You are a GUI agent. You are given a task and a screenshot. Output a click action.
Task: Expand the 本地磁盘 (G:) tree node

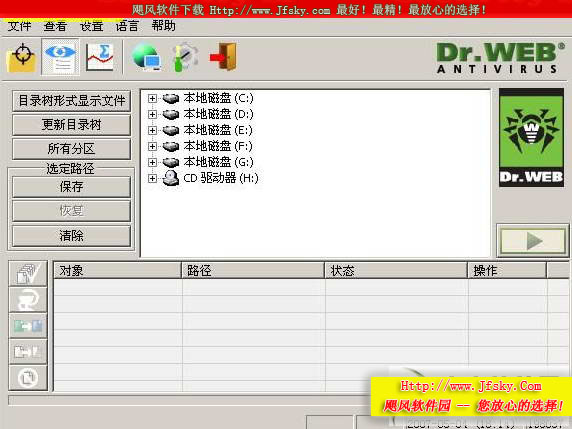click(152, 162)
